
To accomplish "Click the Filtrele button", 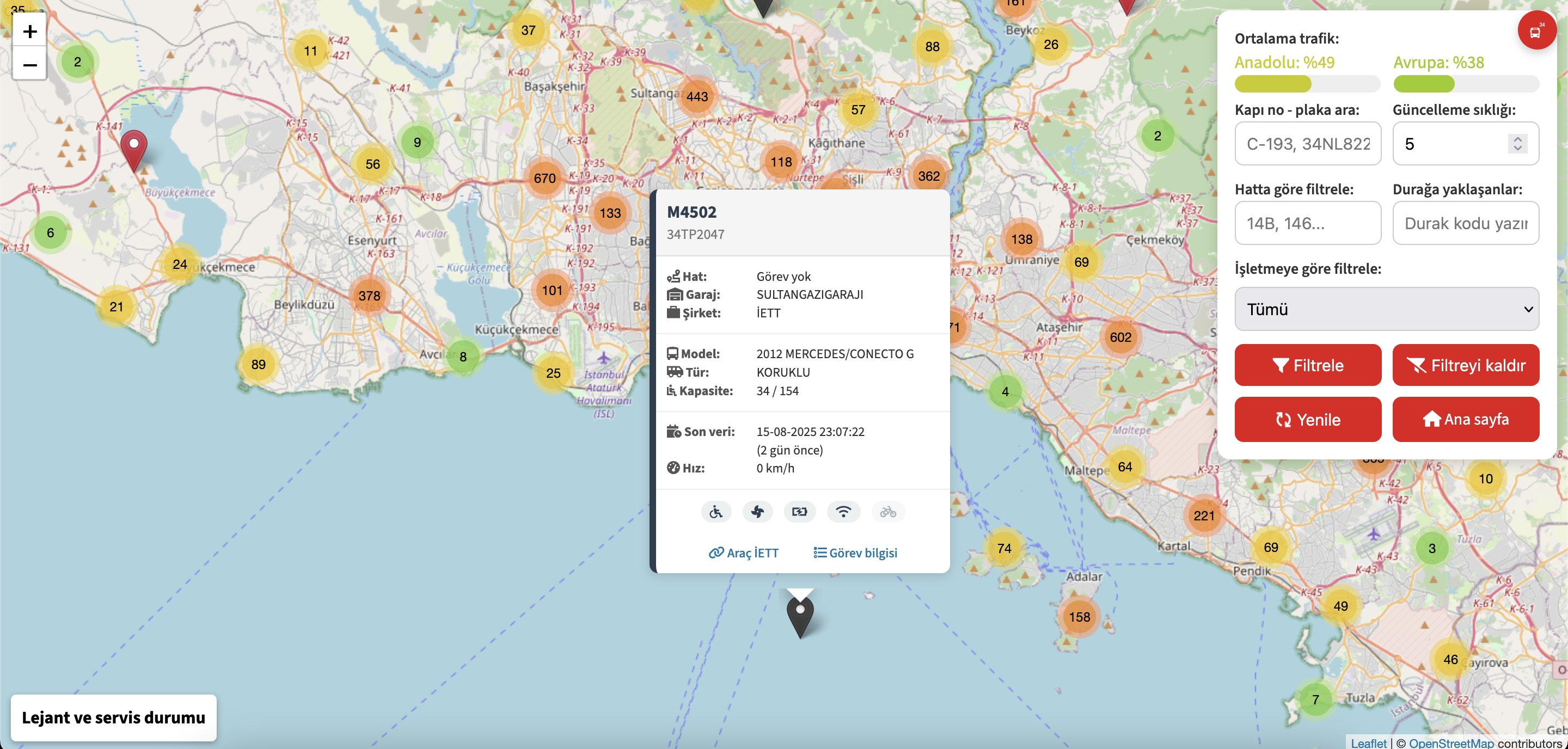I will [x=1307, y=365].
